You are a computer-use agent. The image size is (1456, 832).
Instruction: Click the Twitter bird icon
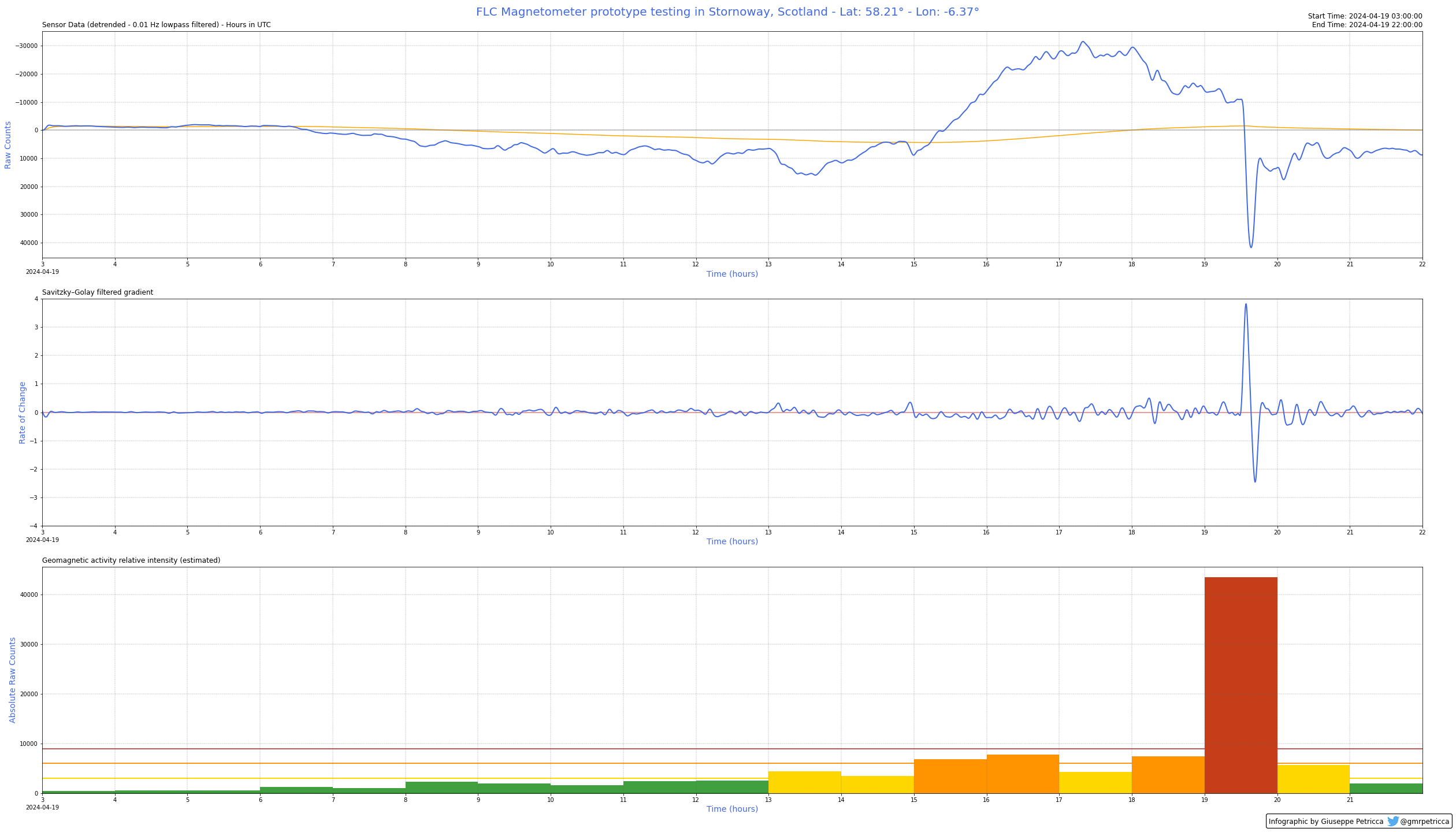(1393, 821)
